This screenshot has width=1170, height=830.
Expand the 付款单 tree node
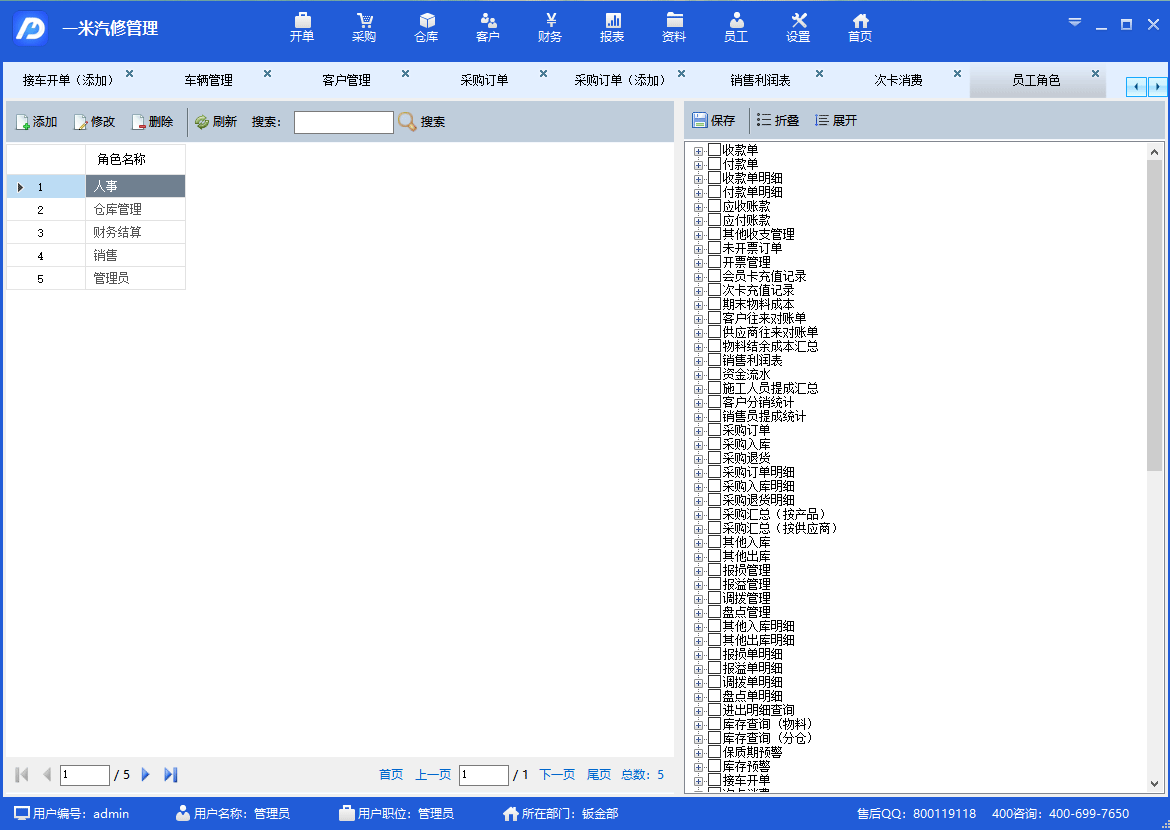(699, 164)
